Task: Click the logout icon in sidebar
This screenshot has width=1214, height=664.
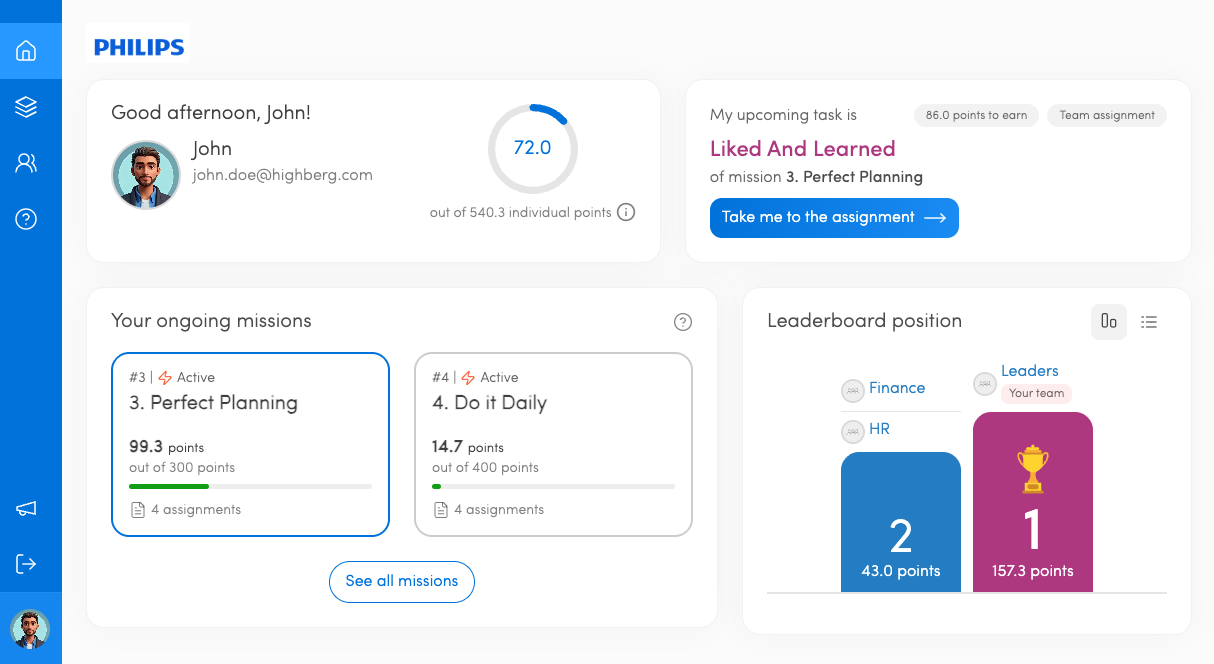Action: 27,564
